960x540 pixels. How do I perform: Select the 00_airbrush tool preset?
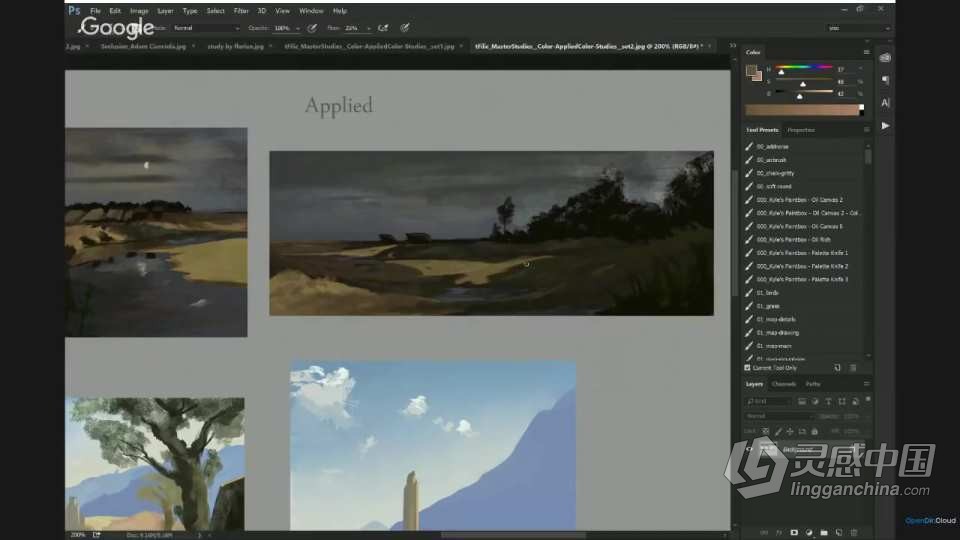[x=803, y=160]
